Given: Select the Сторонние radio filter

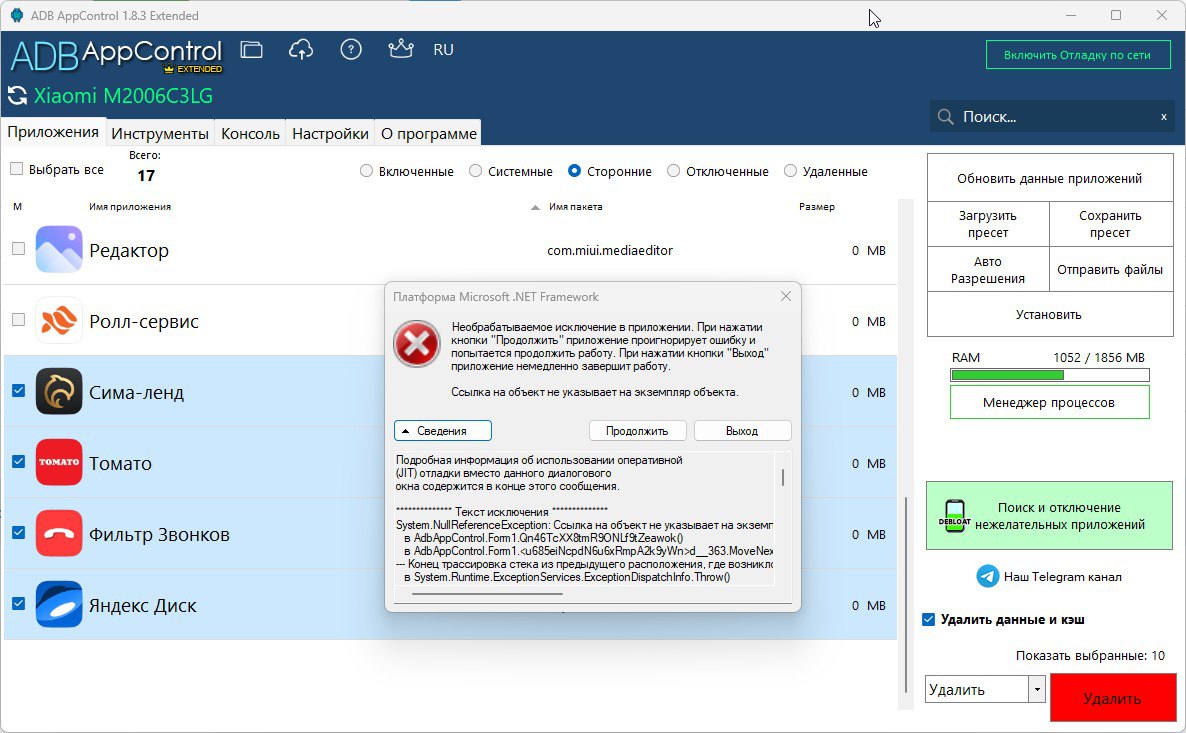Looking at the screenshot, I should (575, 171).
